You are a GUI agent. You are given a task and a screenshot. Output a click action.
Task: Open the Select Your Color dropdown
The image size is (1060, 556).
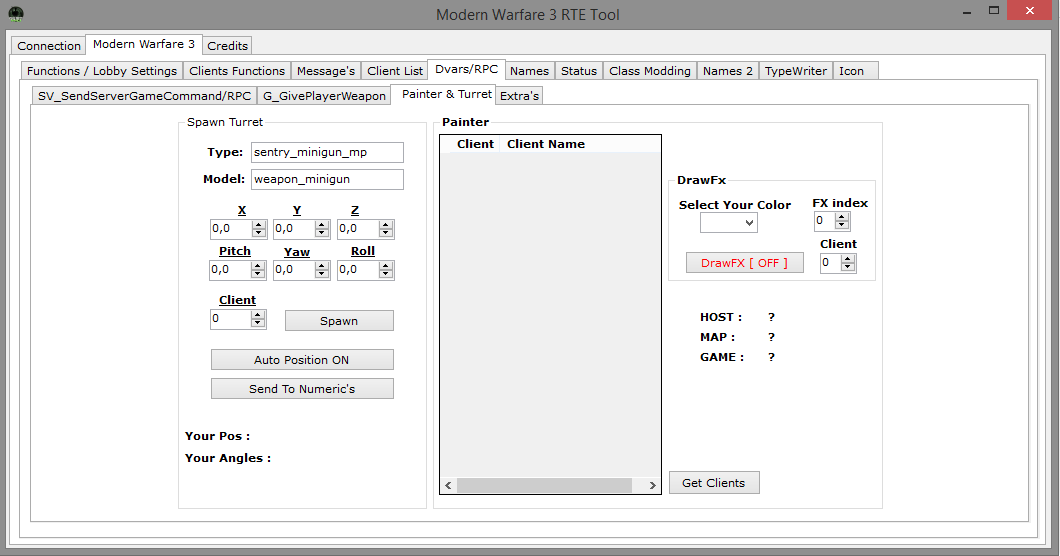pos(728,223)
